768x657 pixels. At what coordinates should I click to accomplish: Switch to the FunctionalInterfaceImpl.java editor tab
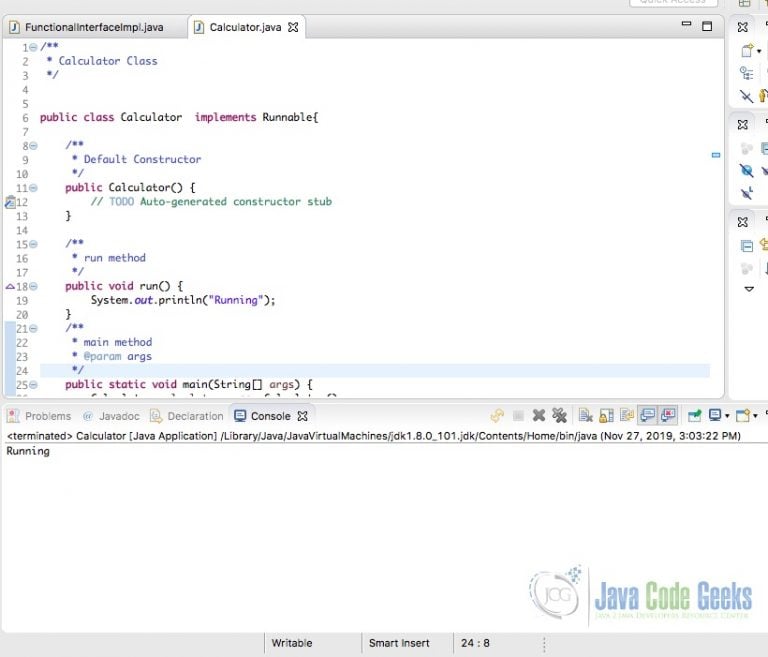coord(94,27)
